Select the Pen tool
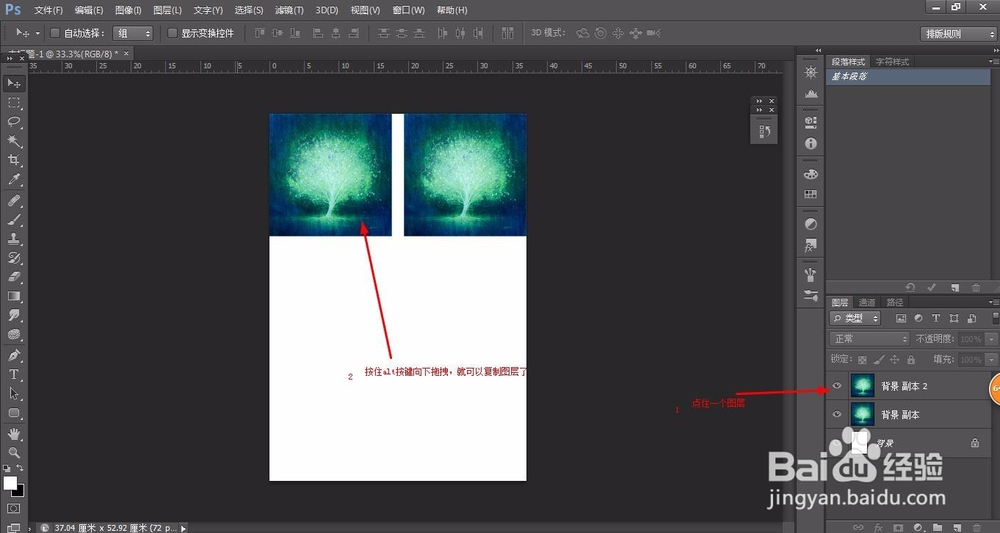 14,354
